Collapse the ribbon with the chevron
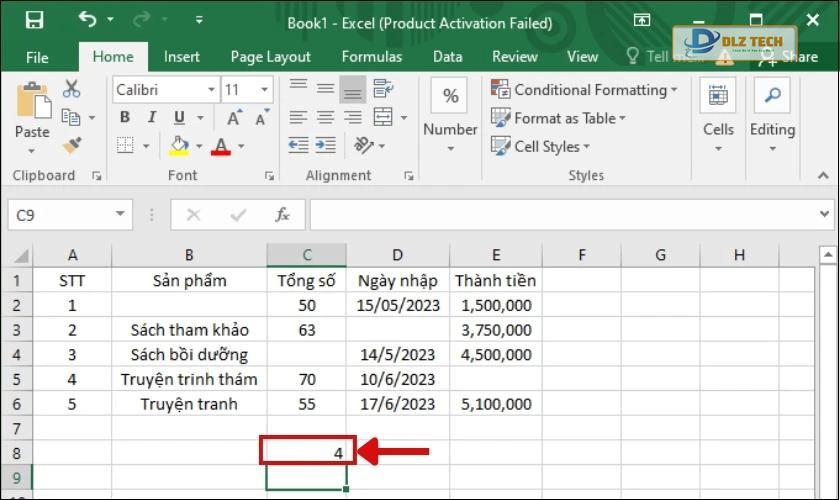The width and height of the screenshot is (840, 500). [823, 175]
